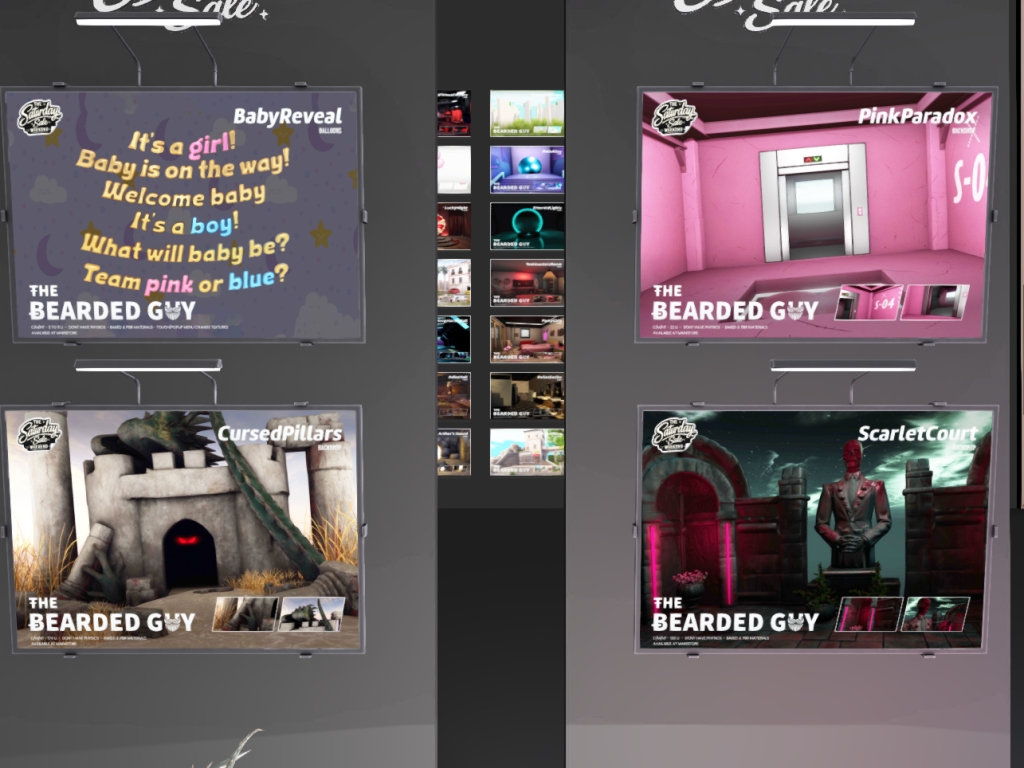Click The Bearded Guy logo on BabyReveal poster
The image size is (1024, 768).
112,303
